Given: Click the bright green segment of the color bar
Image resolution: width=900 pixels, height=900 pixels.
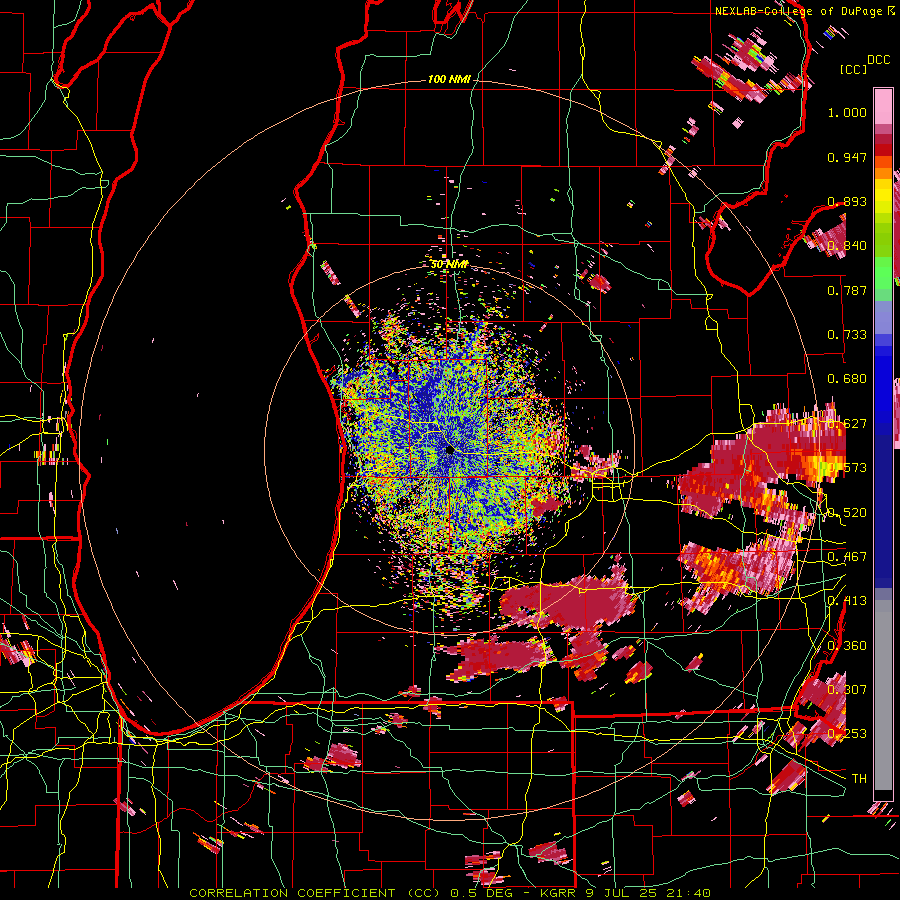Looking at the screenshot, I should click(883, 273).
